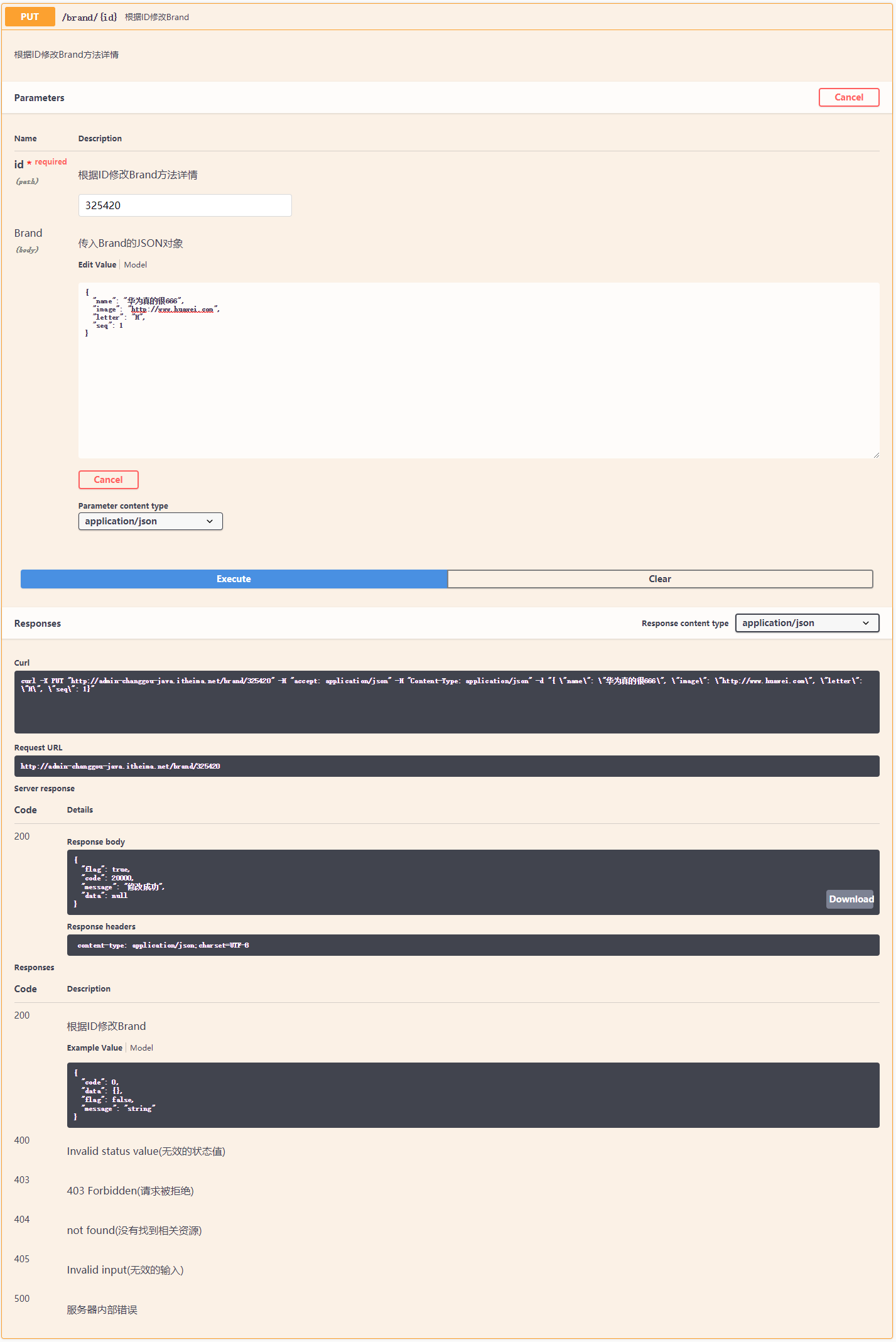Viewport: 896px width, 1342px height.
Task: Download the response body
Action: pyautogui.click(x=851, y=899)
